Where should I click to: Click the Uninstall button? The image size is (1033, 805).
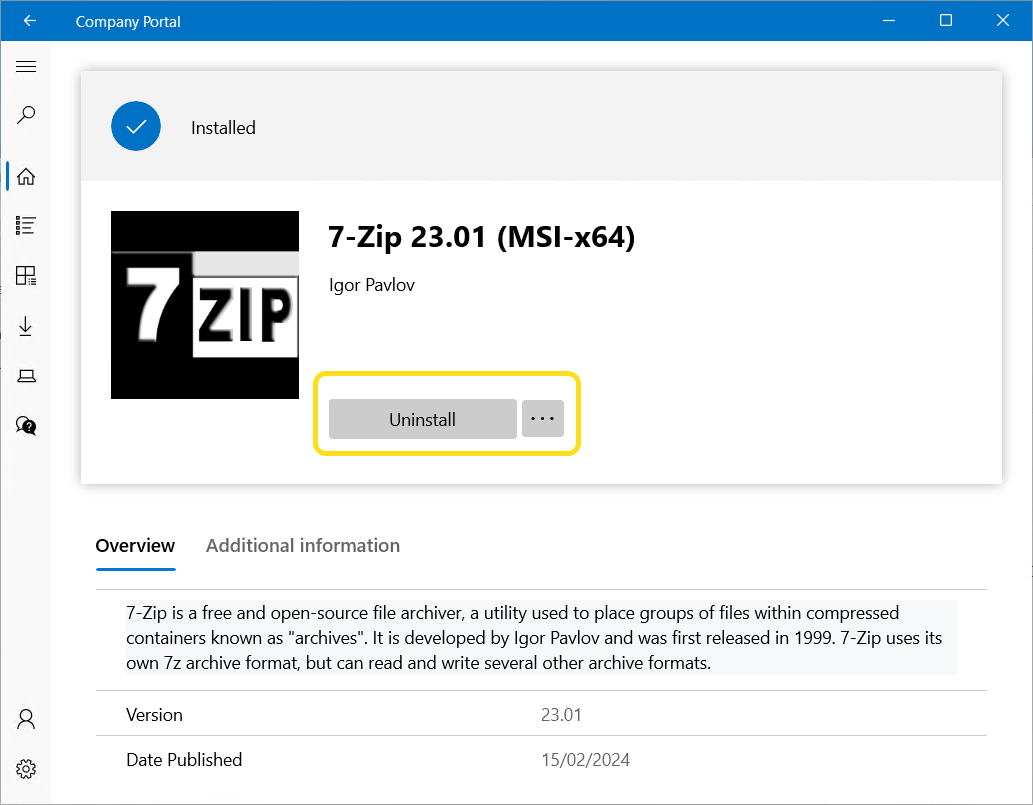point(422,419)
